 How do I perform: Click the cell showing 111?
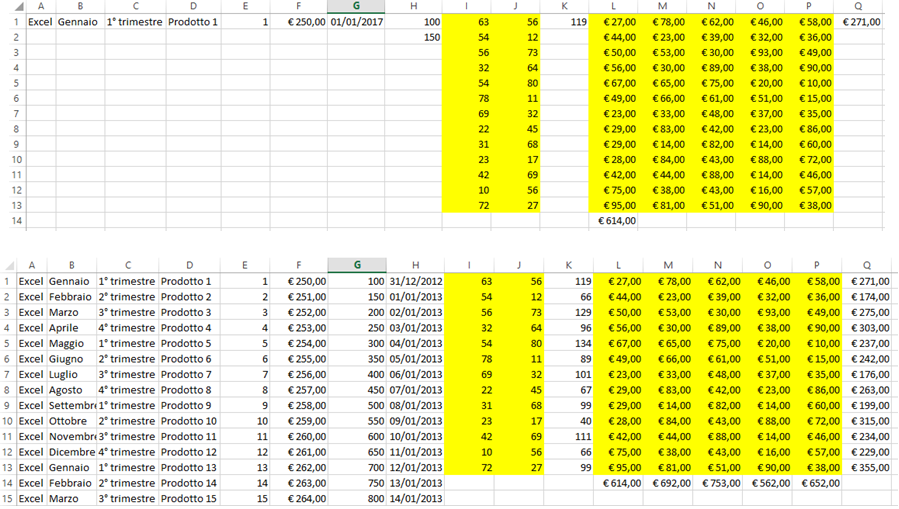coord(568,436)
